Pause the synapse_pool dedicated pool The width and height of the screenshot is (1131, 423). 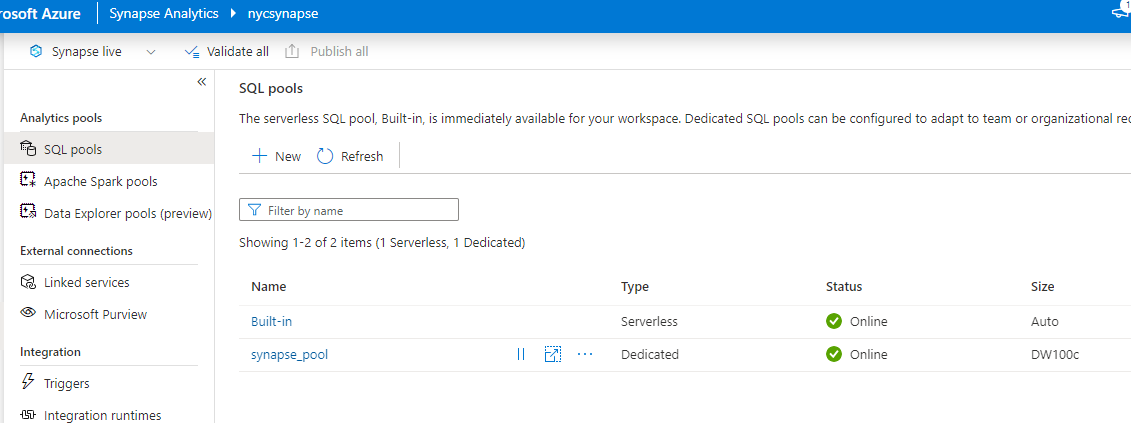pos(521,354)
